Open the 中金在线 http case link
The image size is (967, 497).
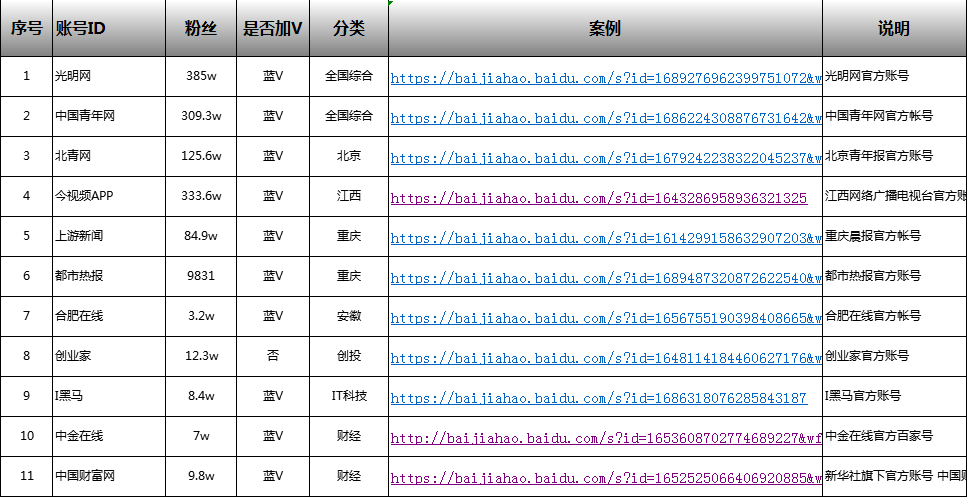(x=605, y=438)
